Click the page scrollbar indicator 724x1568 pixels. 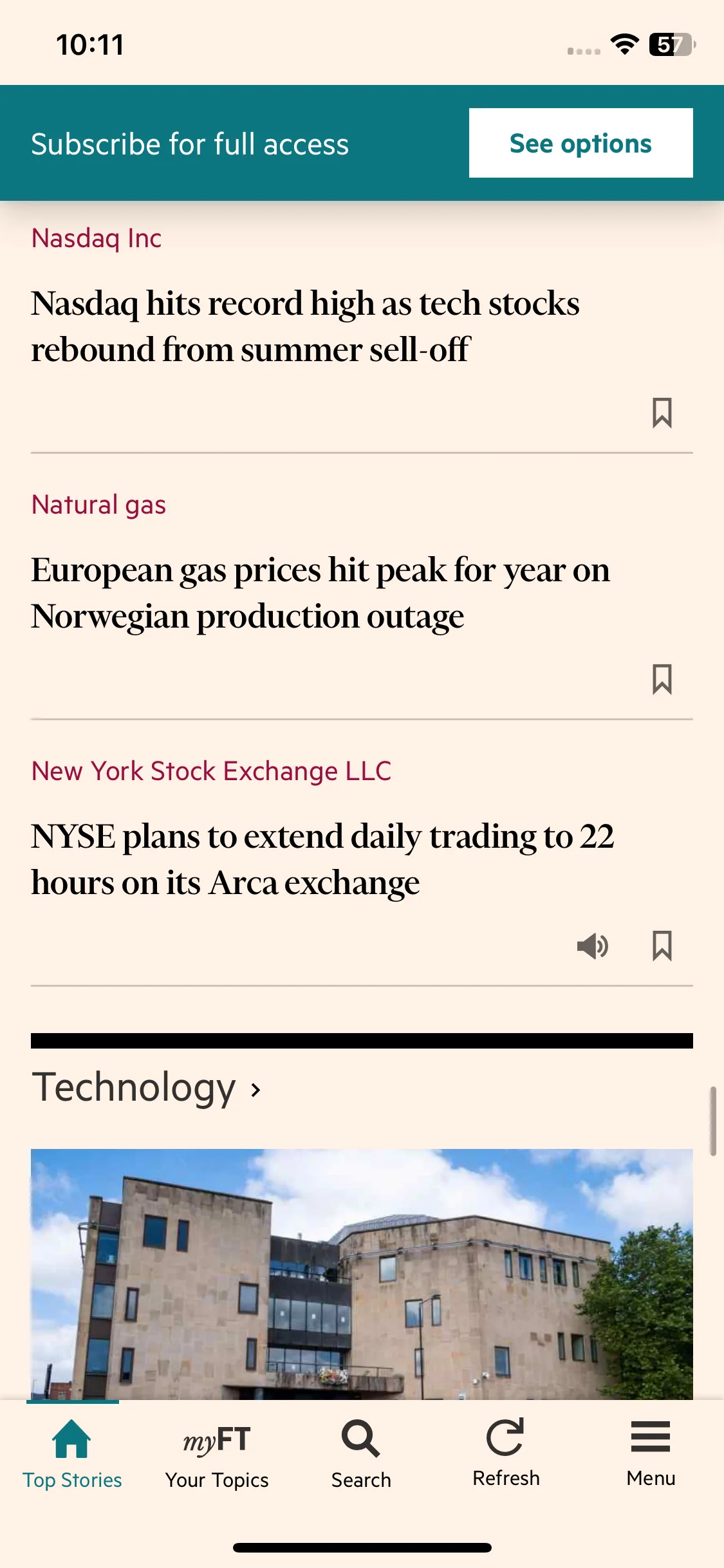coord(713,1121)
